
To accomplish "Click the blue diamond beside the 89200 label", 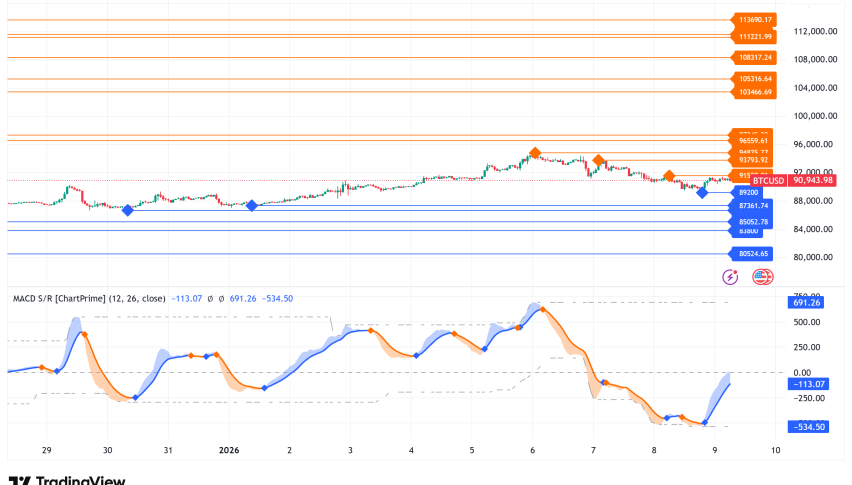I will [702, 192].
